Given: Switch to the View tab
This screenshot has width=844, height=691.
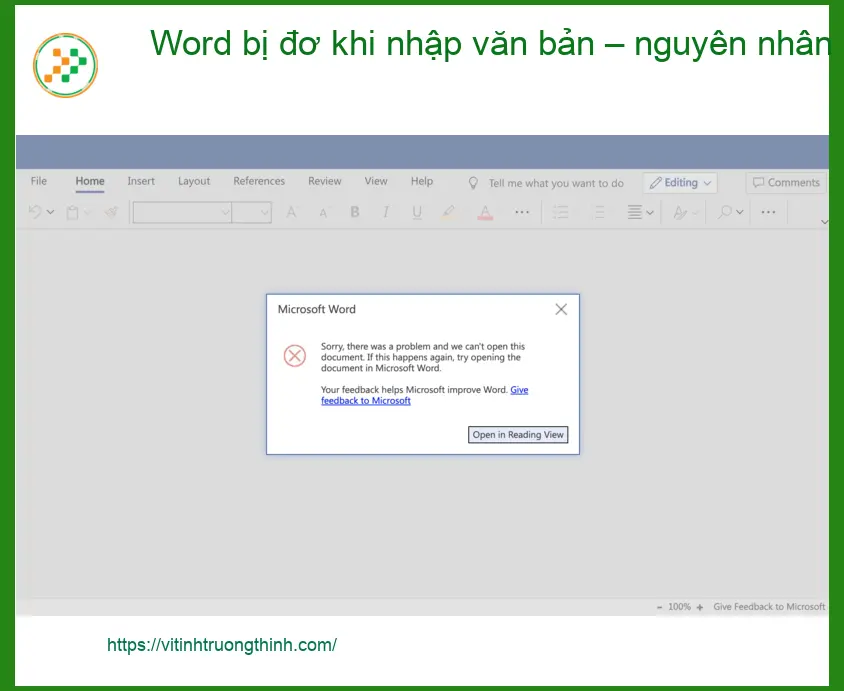Looking at the screenshot, I should pyautogui.click(x=376, y=181).
